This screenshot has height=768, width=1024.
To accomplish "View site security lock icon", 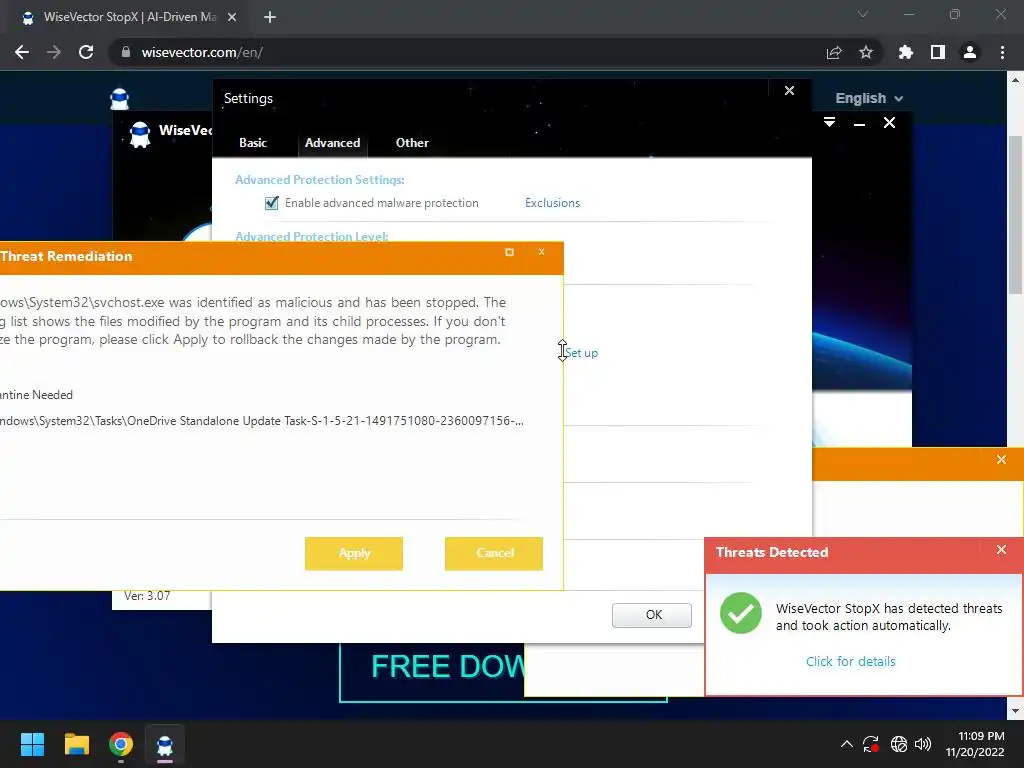I will point(126,52).
